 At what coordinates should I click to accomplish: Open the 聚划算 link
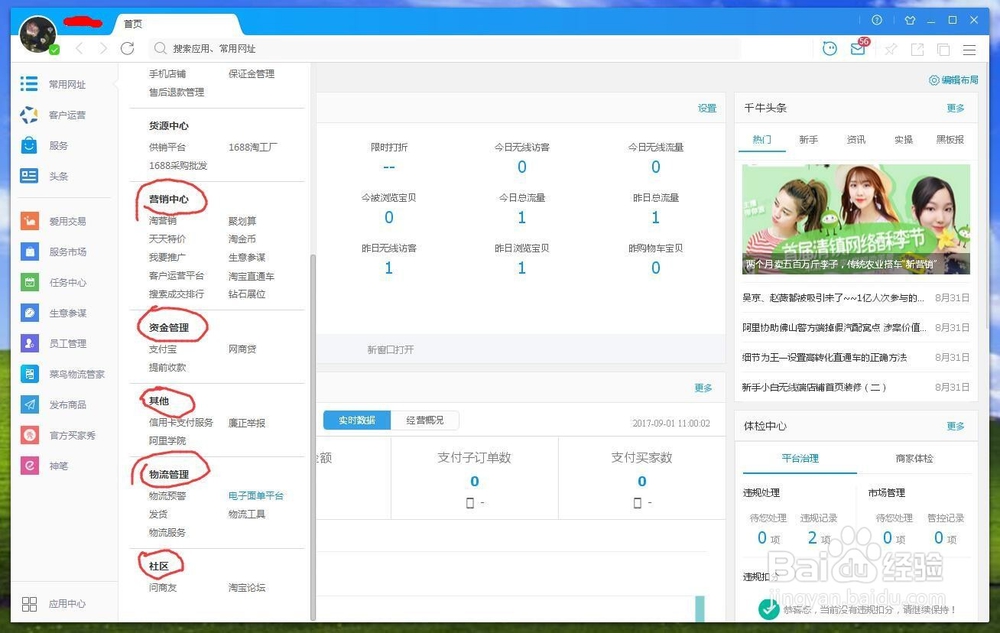click(x=242, y=221)
